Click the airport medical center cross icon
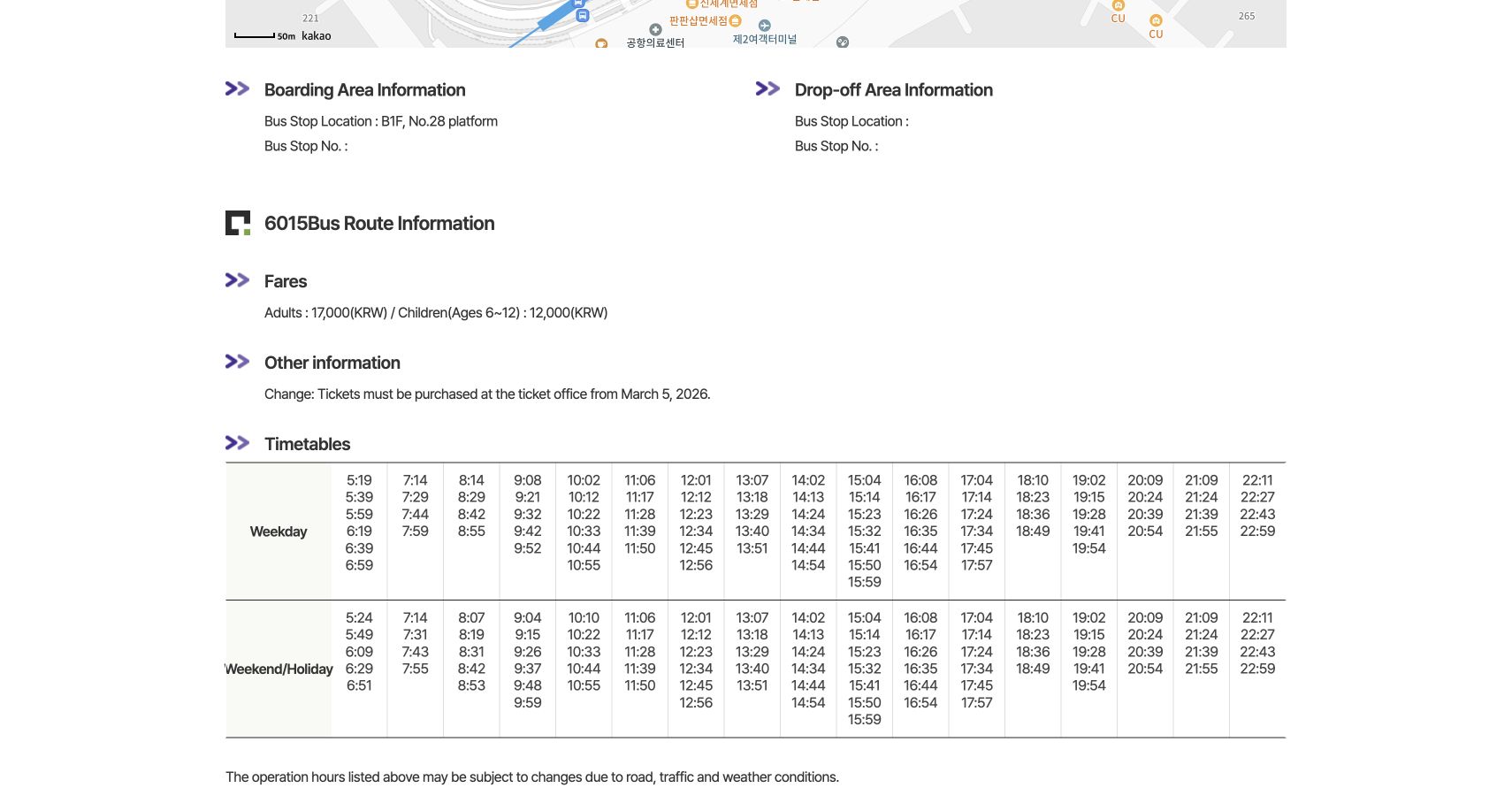The height and width of the screenshot is (788, 1512). point(655,29)
